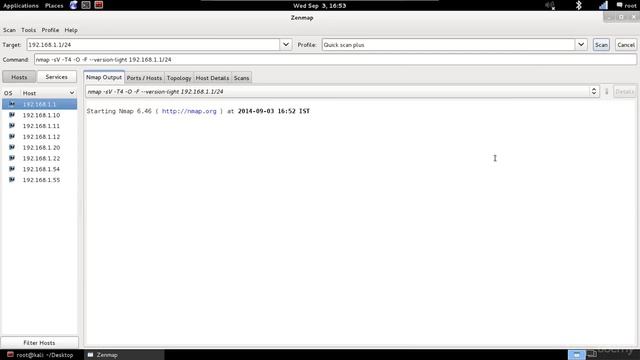Click into the Profile text field
The height and width of the screenshot is (360, 640).
pyautogui.click(x=448, y=44)
